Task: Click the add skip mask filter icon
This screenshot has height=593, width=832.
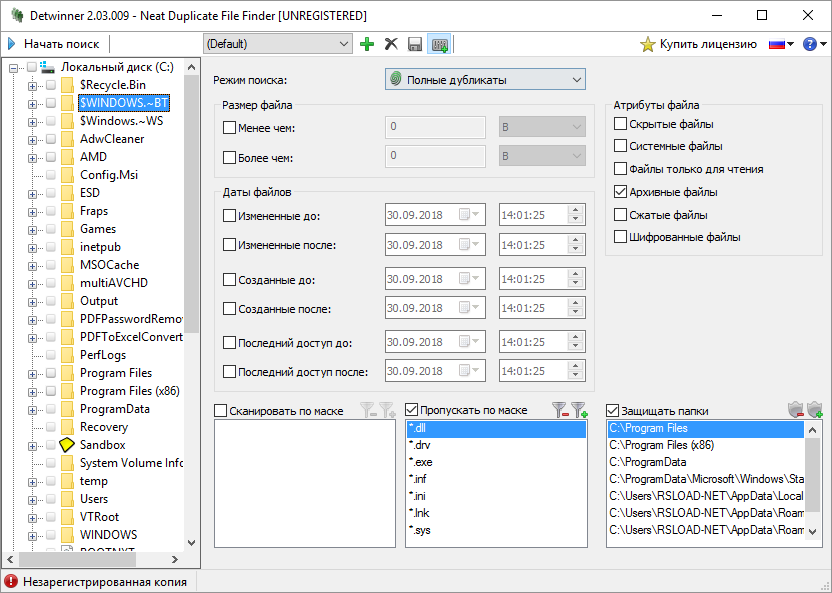Action: coord(579,409)
